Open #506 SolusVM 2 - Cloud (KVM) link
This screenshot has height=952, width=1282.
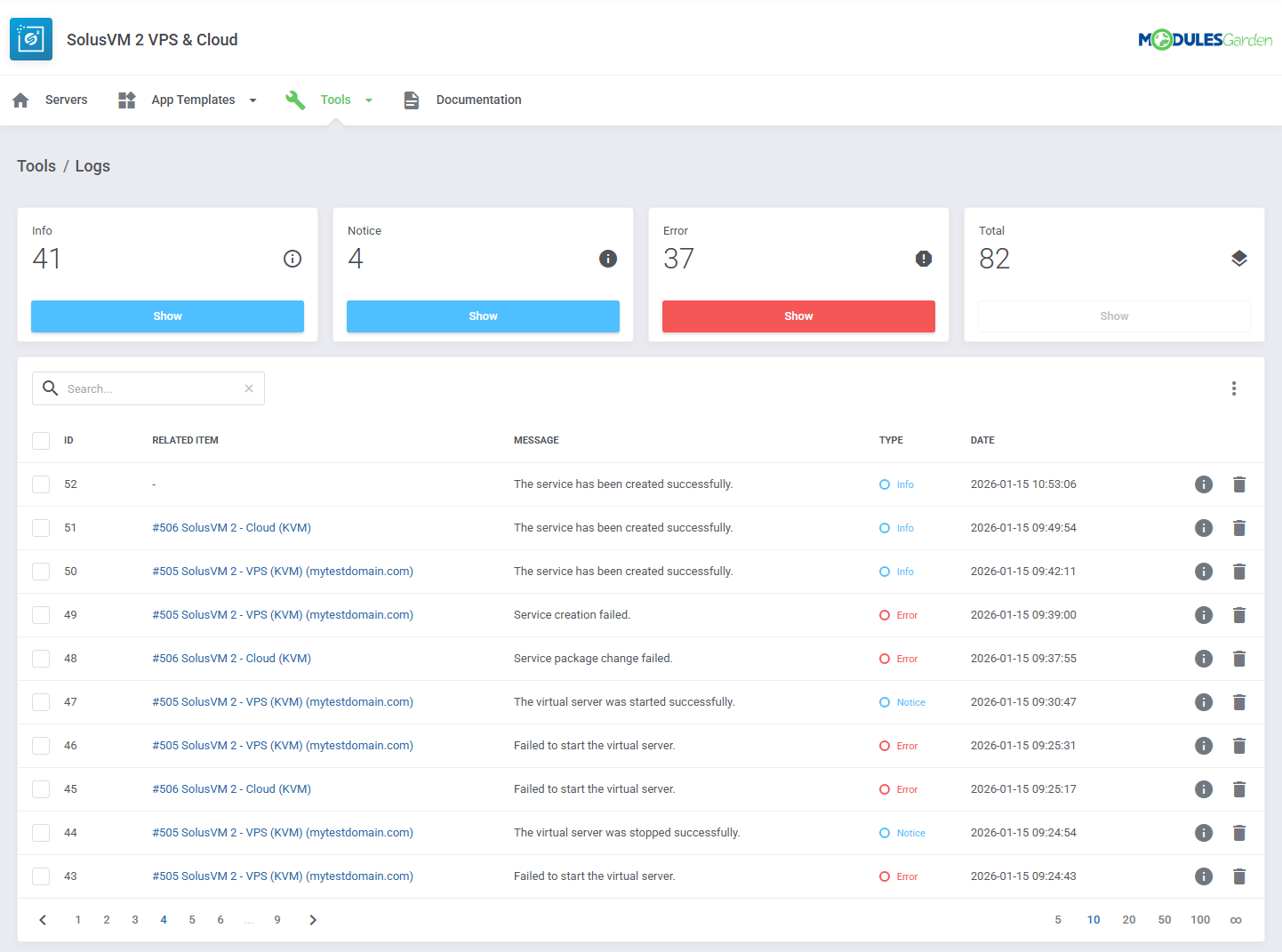tap(231, 527)
